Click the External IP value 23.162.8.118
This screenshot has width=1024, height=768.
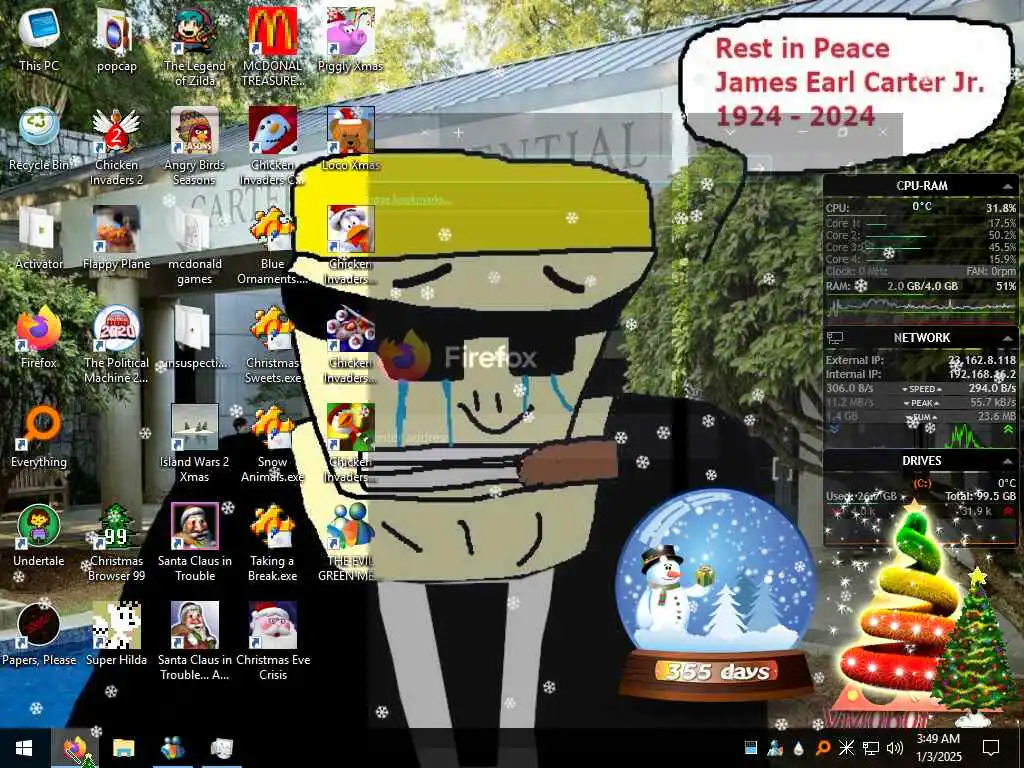tap(982, 360)
